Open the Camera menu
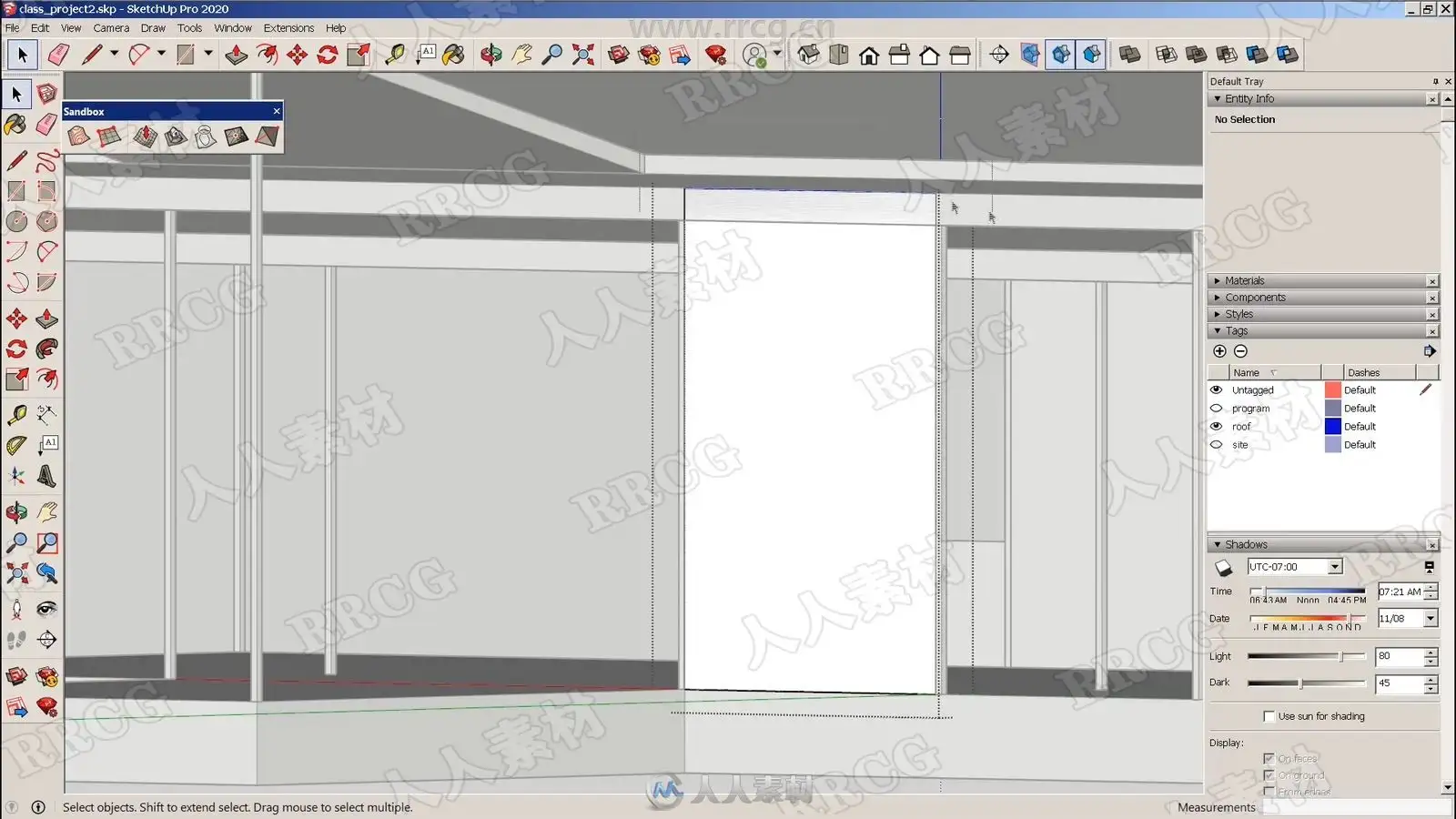This screenshot has width=1456, height=819. tap(111, 28)
